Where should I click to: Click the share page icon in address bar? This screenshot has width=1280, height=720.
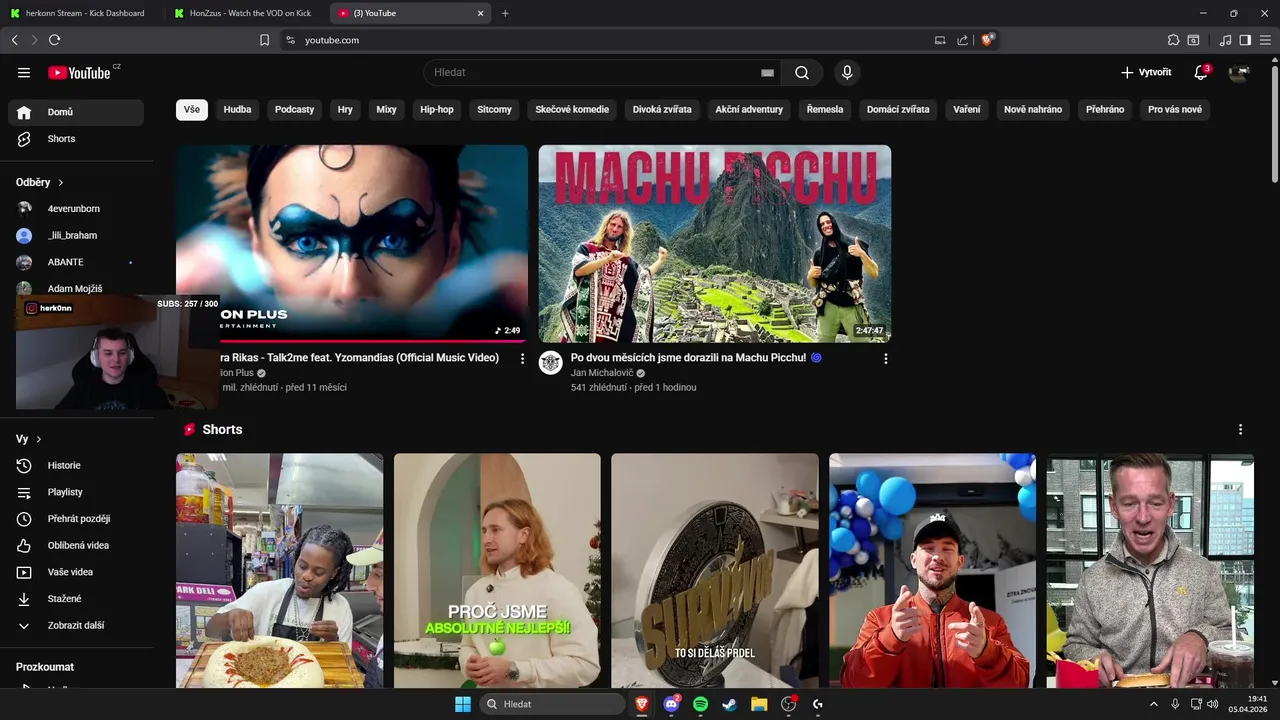[x=962, y=40]
